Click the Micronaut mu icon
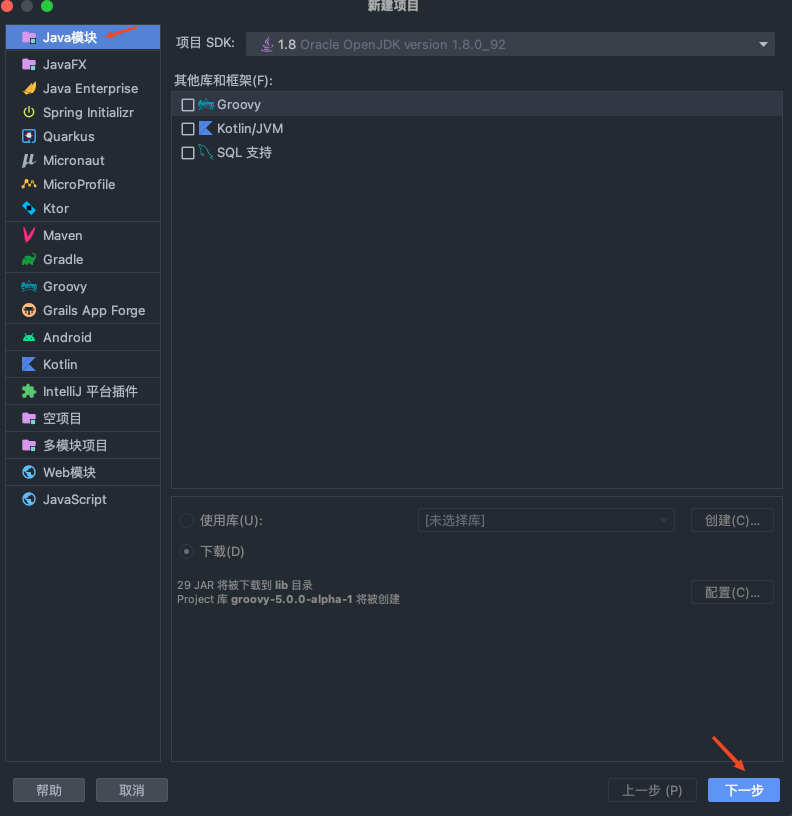The image size is (792, 816). tap(29, 160)
